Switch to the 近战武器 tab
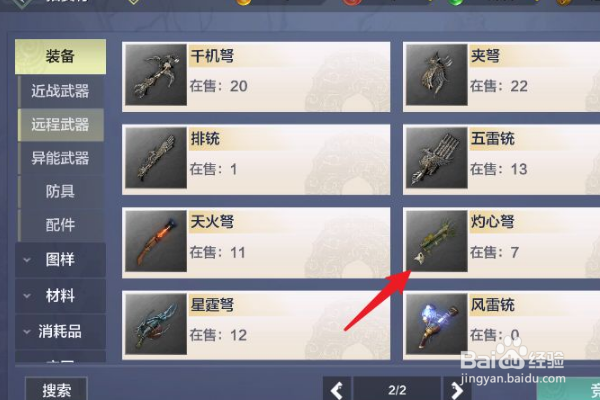600x400 pixels. tap(60, 91)
